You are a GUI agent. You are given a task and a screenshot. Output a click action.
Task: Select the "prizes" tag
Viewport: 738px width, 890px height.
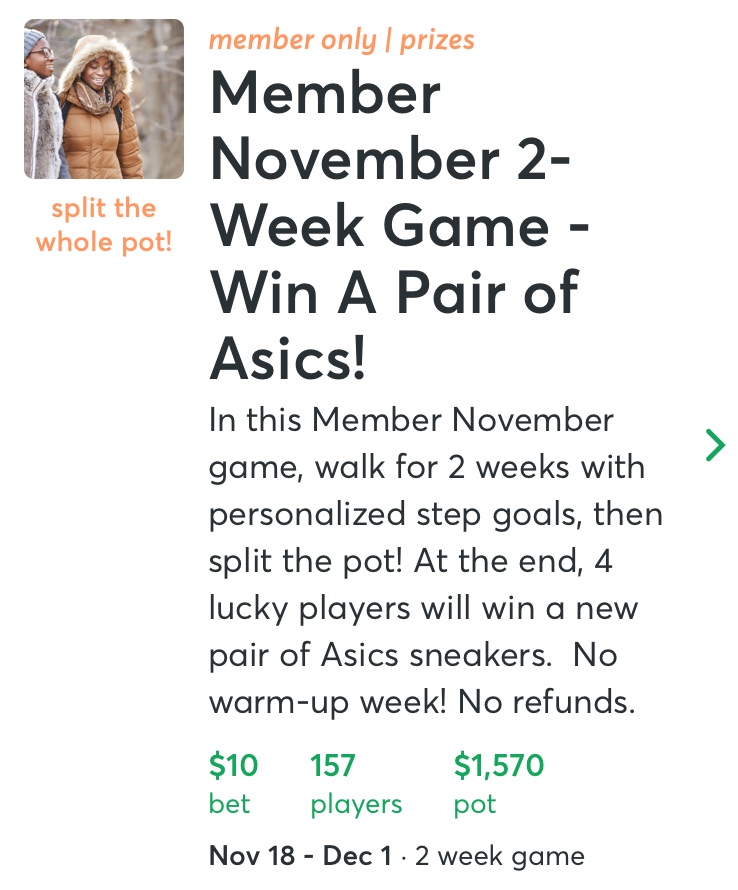pos(437,40)
